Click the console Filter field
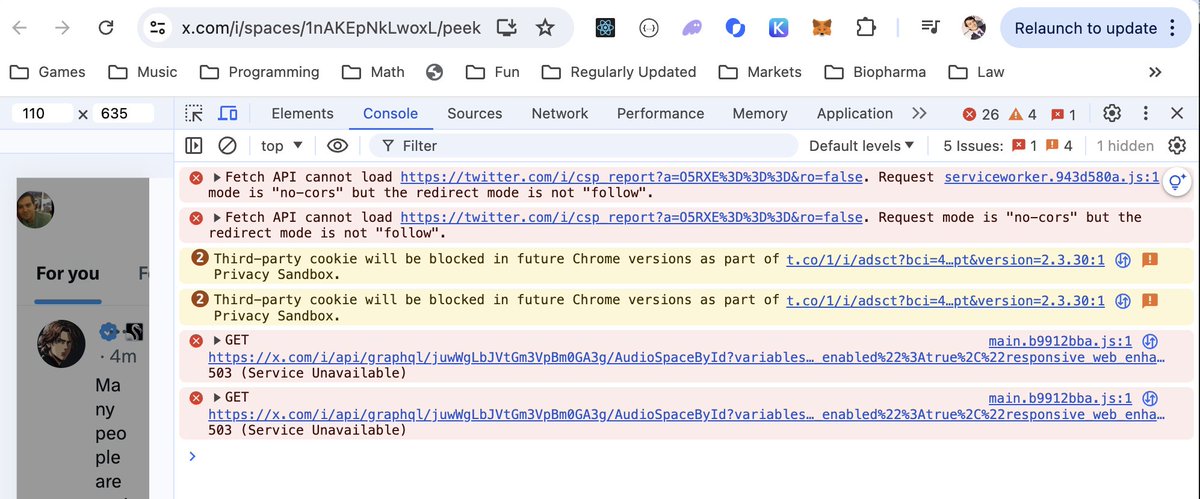The image size is (1200, 499). (582, 146)
